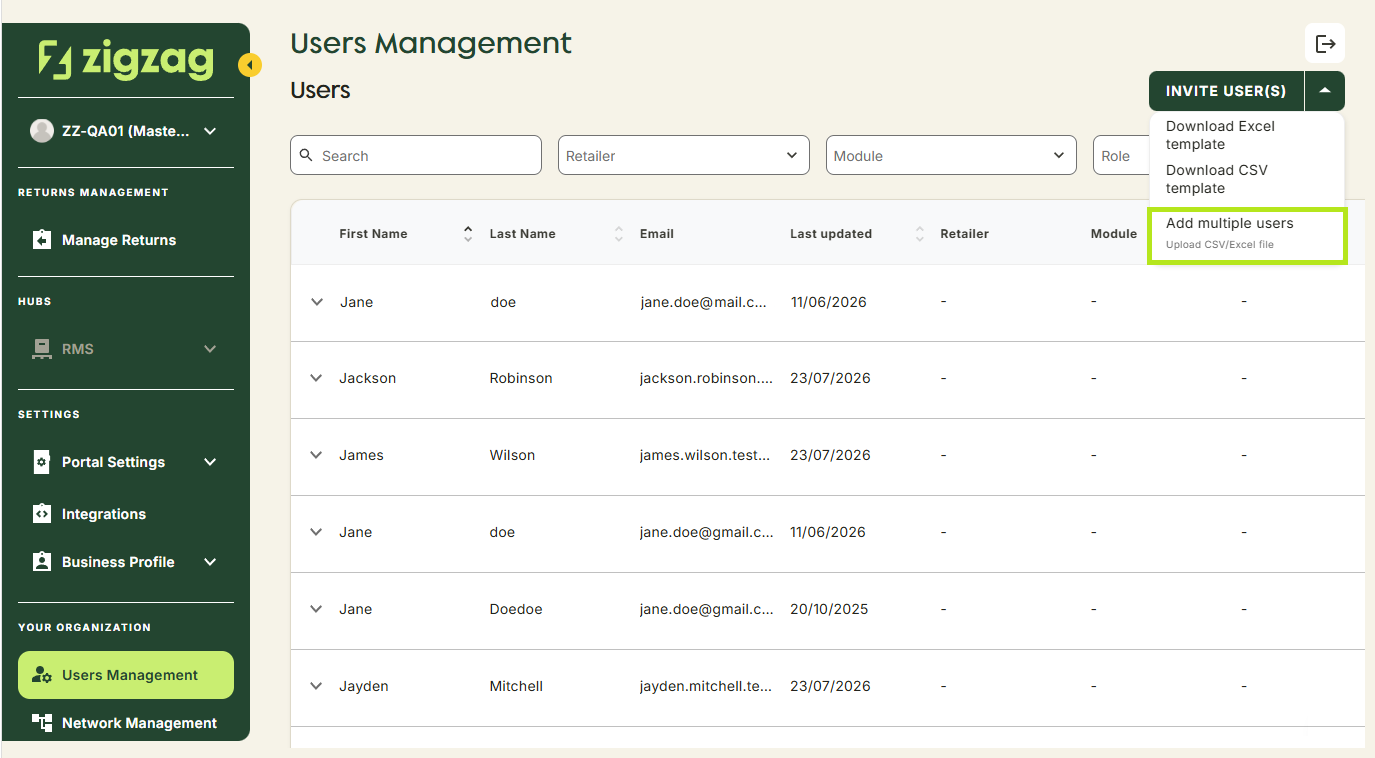Click the last name Mitchell

click(516, 686)
